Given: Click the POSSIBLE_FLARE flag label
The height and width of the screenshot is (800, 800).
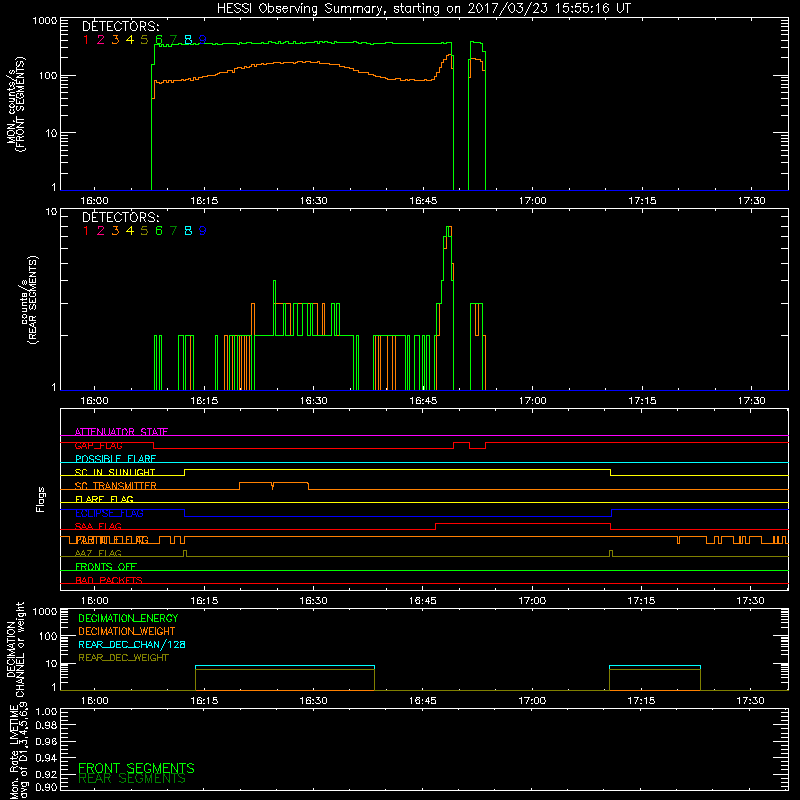Looking at the screenshot, I should click(115, 459).
